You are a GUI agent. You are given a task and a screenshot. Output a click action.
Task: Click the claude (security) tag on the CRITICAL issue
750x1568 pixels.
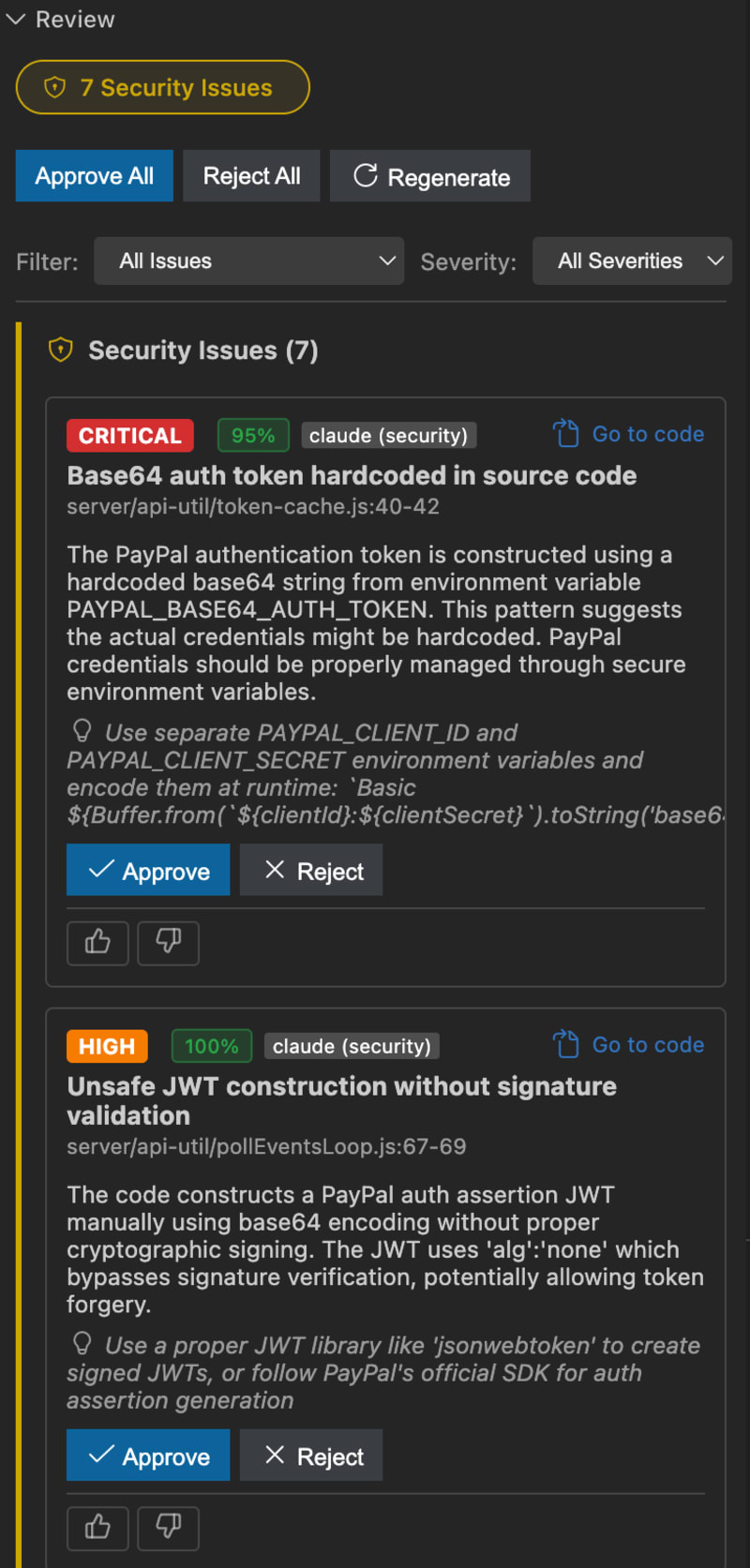(388, 435)
